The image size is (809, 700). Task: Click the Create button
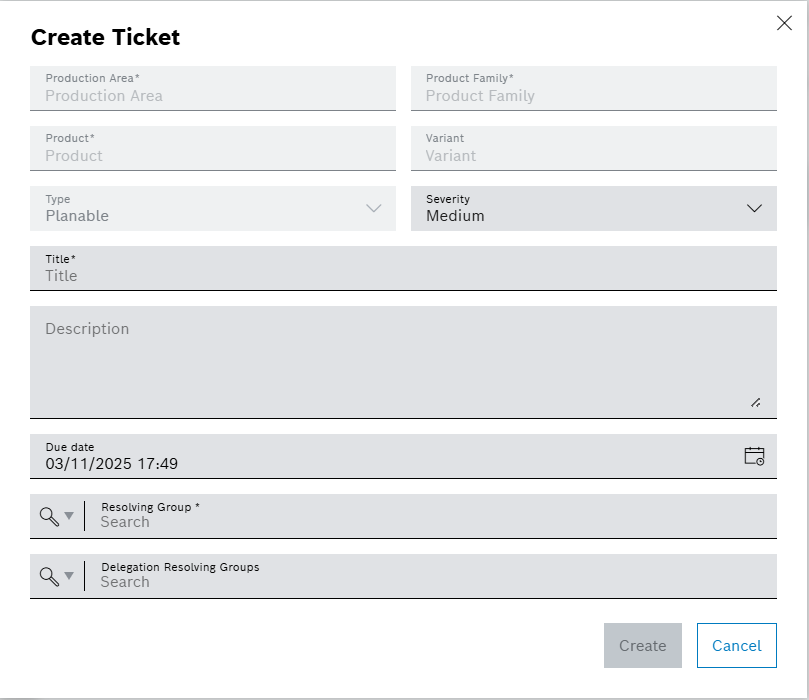pyautogui.click(x=642, y=645)
